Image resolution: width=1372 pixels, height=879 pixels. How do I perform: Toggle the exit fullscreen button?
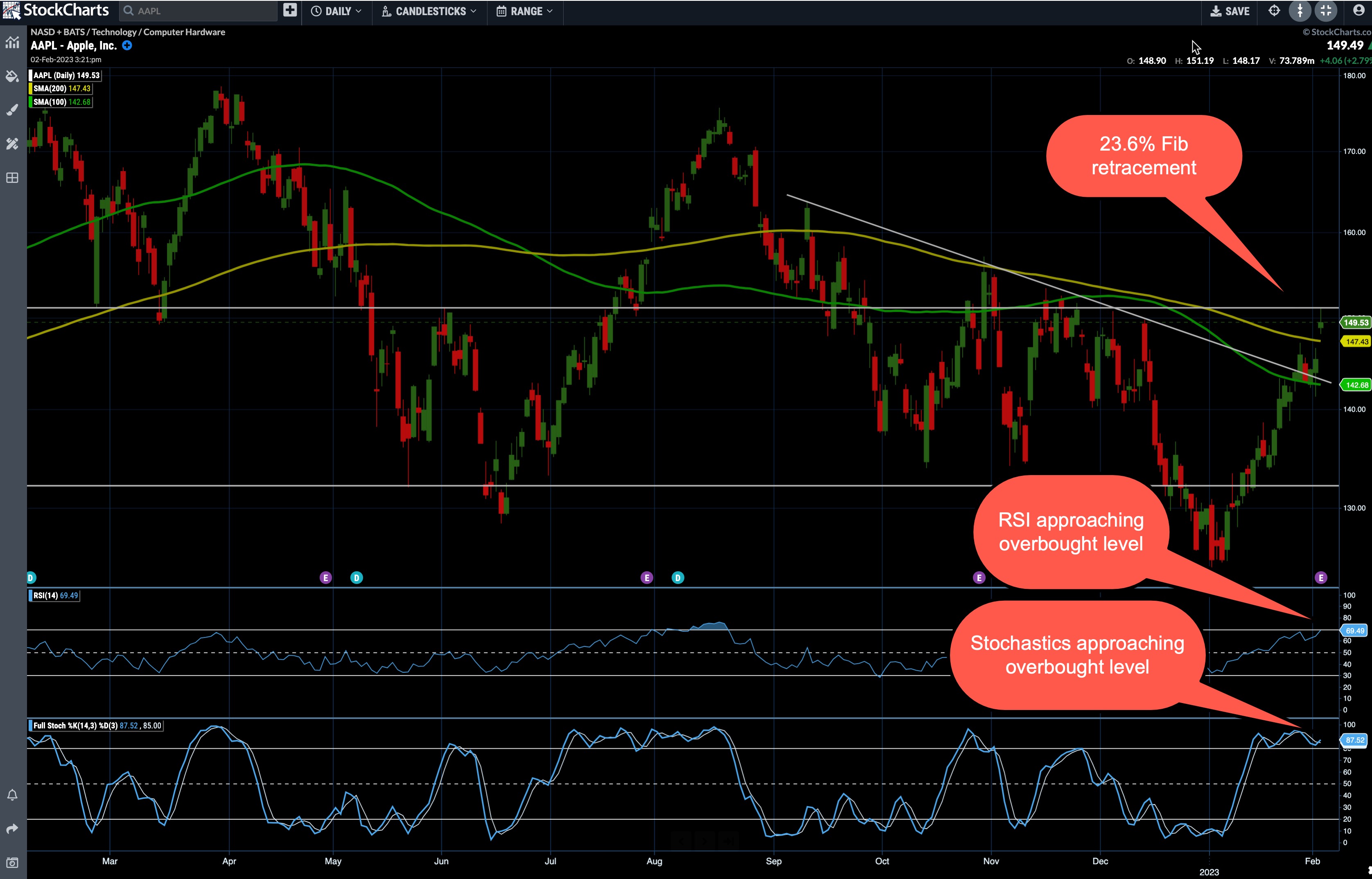pos(1326,11)
